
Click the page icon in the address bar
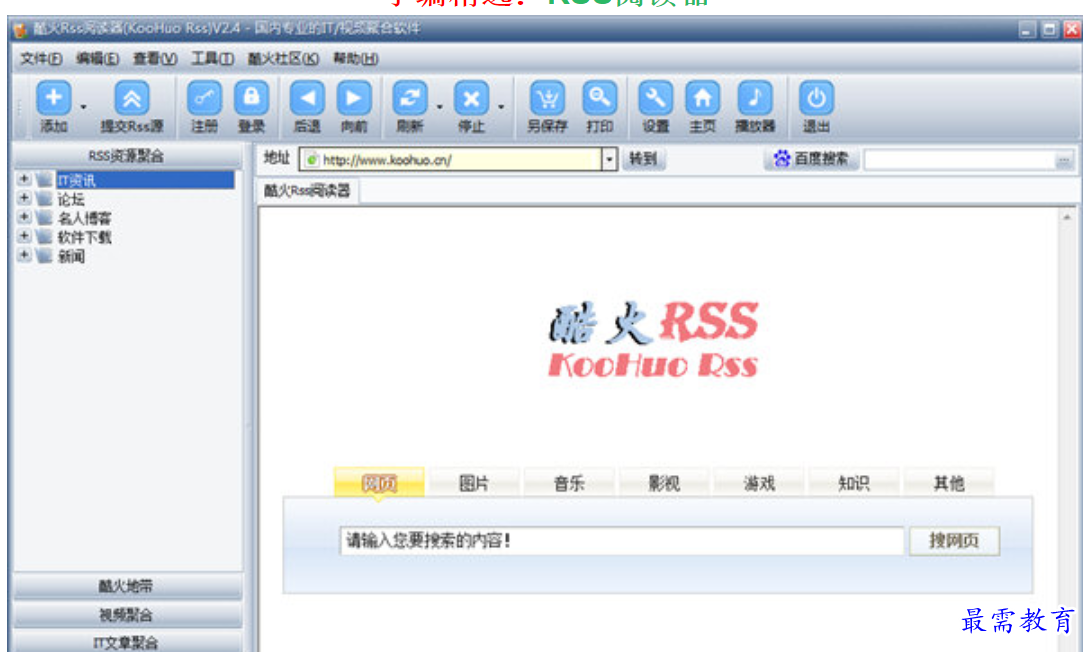click(312, 160)
